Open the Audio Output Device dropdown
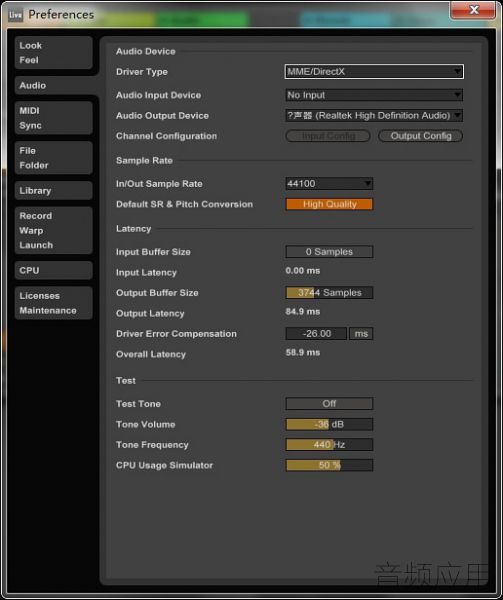This screenshot has width=503, height=600. click(x=374, y=116)
